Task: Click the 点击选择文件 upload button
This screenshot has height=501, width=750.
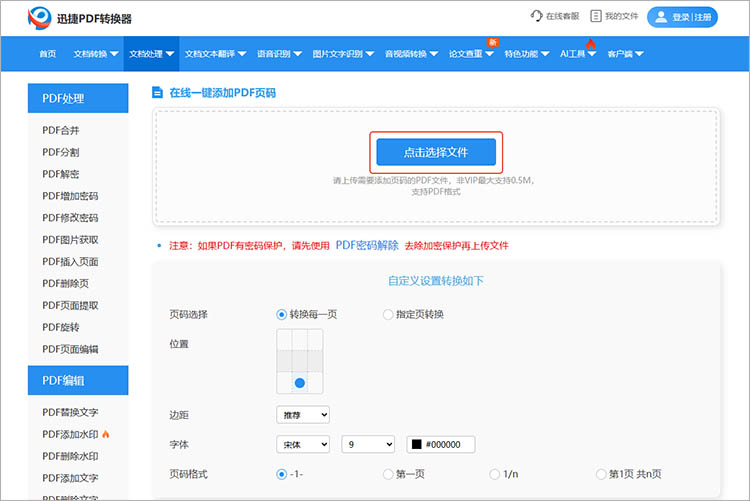Action: [436, 152]
